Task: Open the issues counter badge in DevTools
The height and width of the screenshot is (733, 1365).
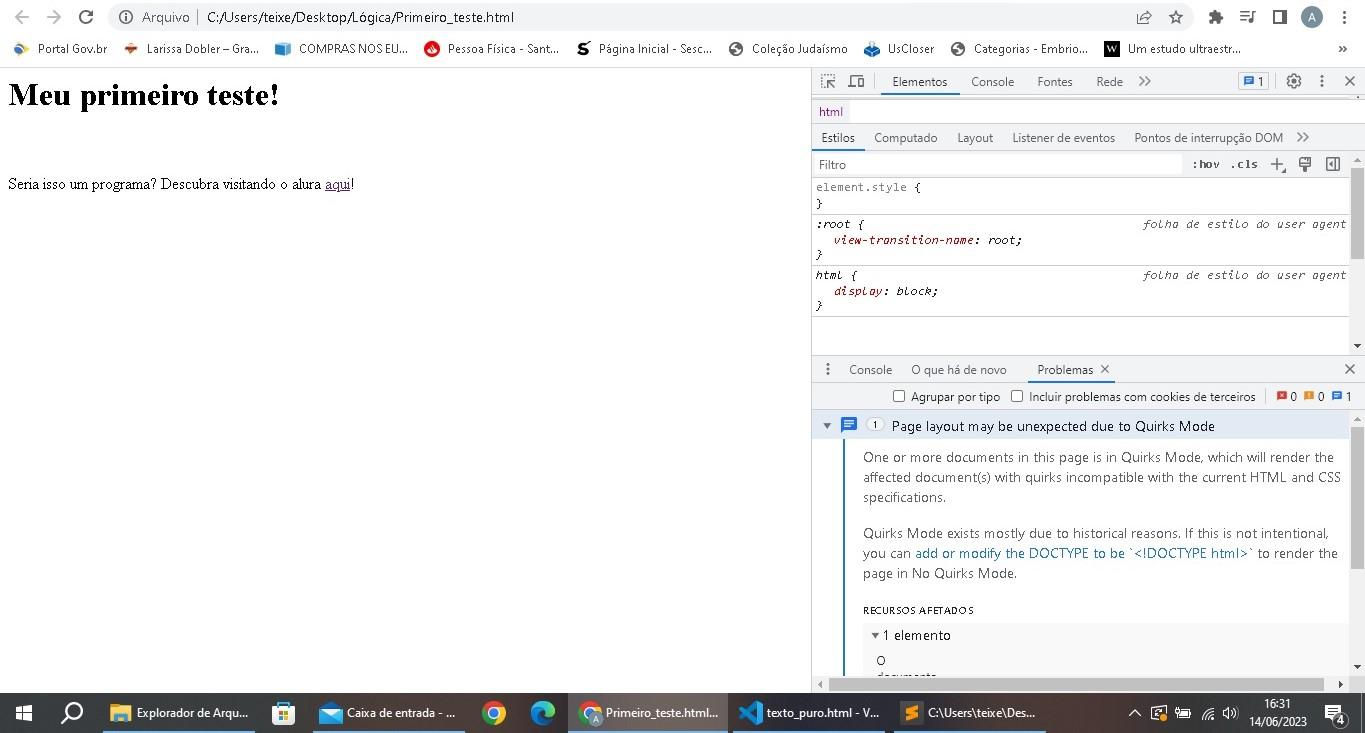Action: pos(1252,82)
